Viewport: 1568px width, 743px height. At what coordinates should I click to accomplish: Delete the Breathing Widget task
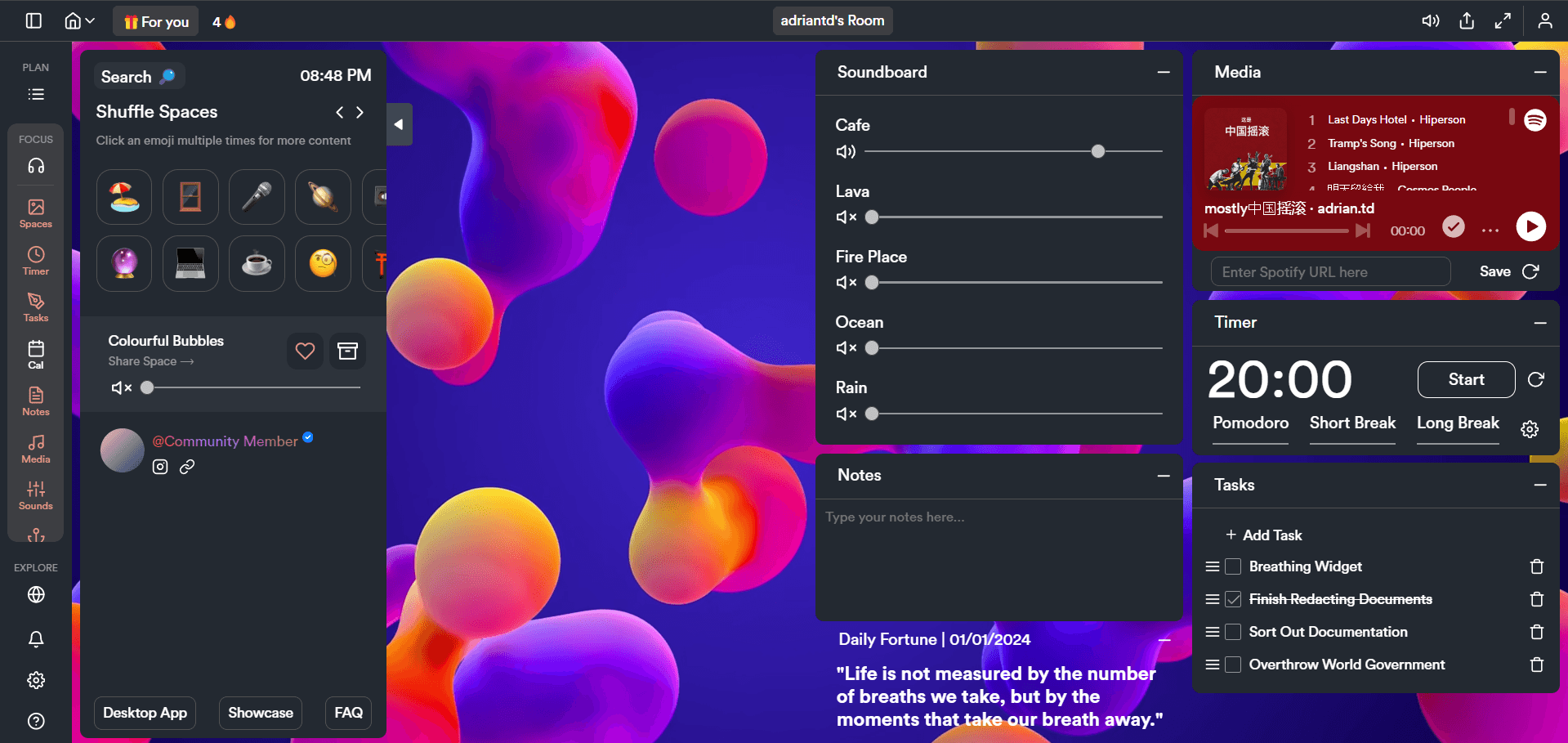pyautogui.click(x=1536, y=566)
